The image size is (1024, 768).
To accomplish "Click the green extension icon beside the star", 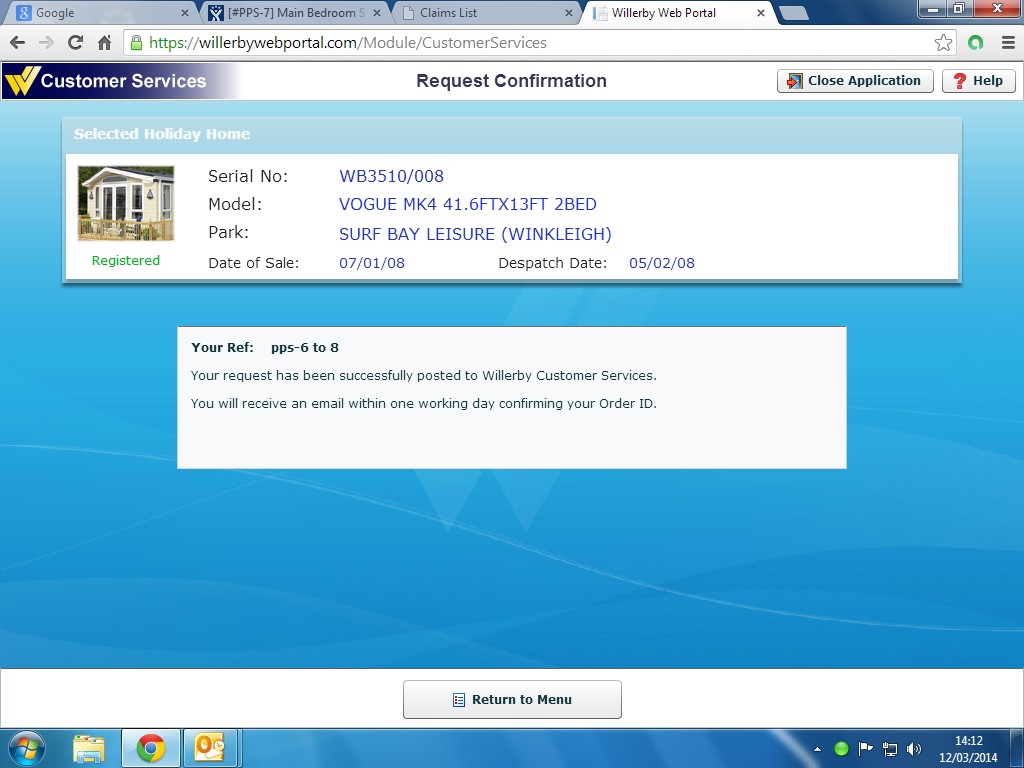I will coord(976,43).
